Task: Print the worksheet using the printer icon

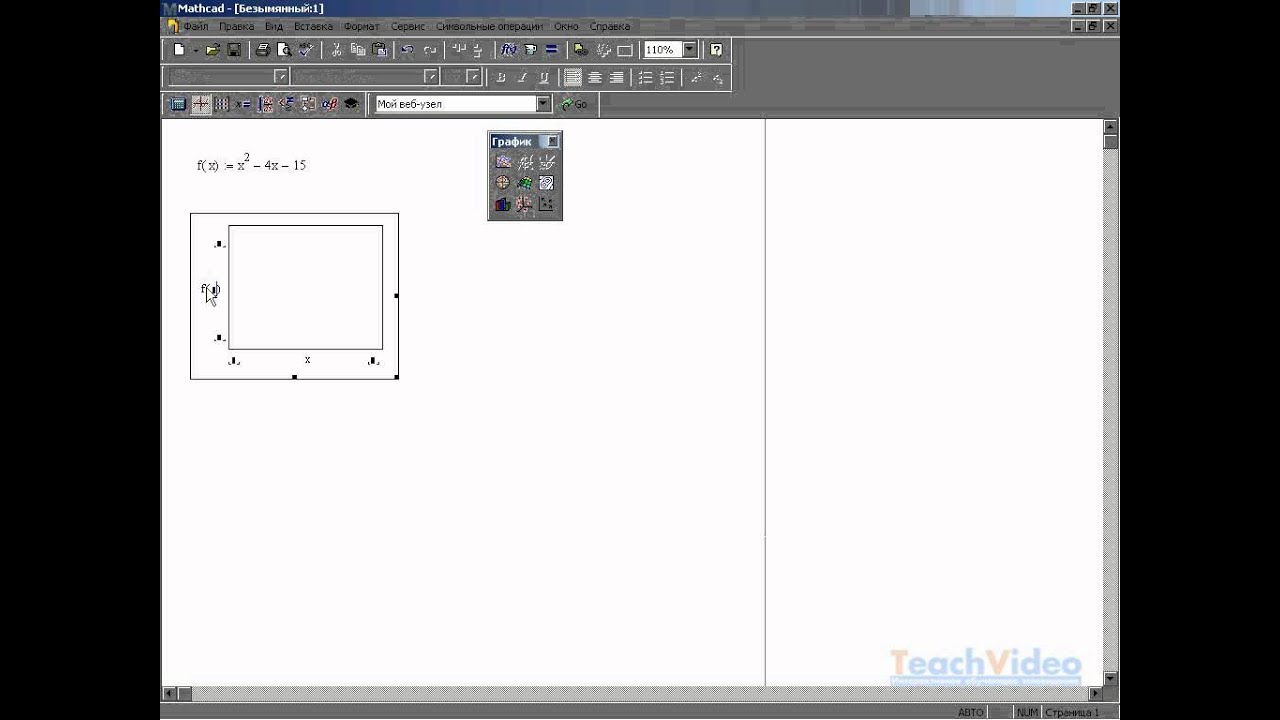Action: point(262,49)
